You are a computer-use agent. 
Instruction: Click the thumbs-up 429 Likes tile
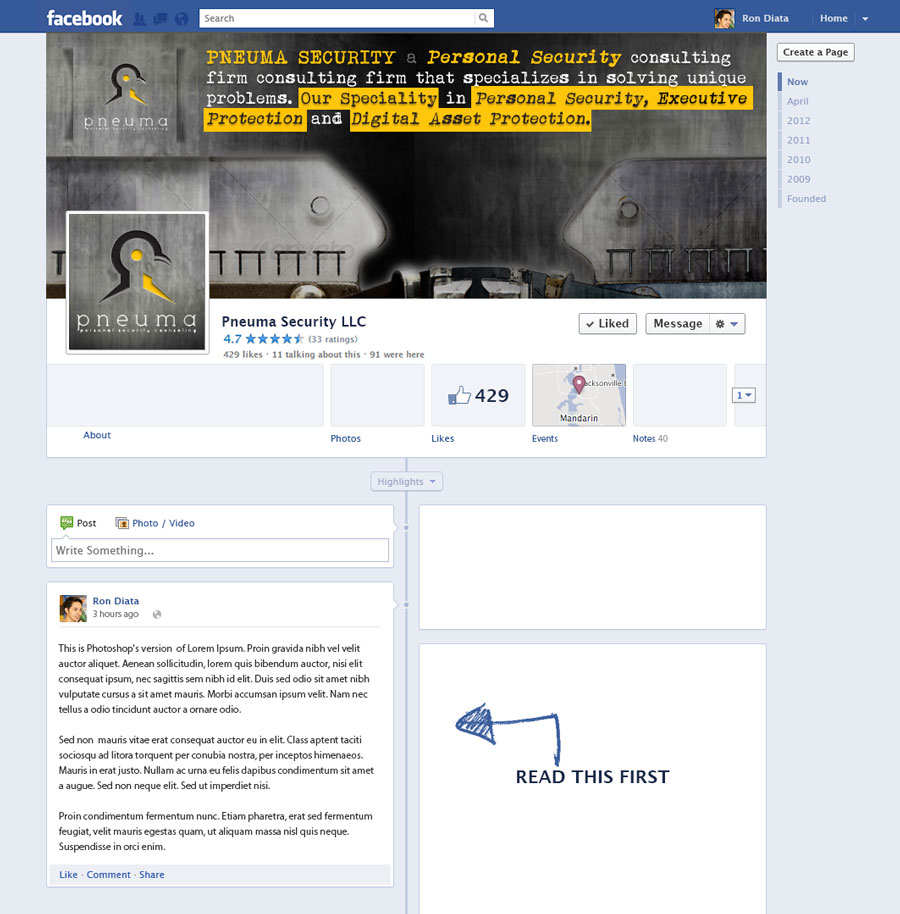[x=478, y=395]
